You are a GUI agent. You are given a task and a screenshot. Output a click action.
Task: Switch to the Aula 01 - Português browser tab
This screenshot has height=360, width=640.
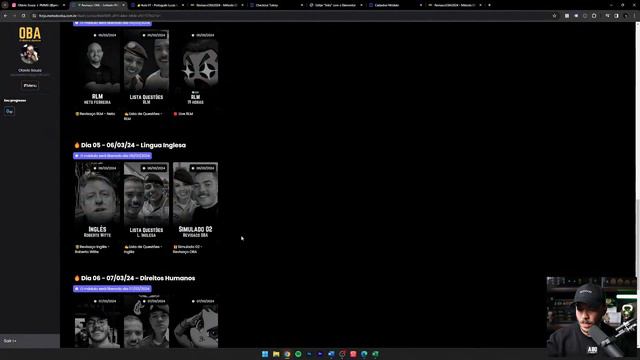157,5
